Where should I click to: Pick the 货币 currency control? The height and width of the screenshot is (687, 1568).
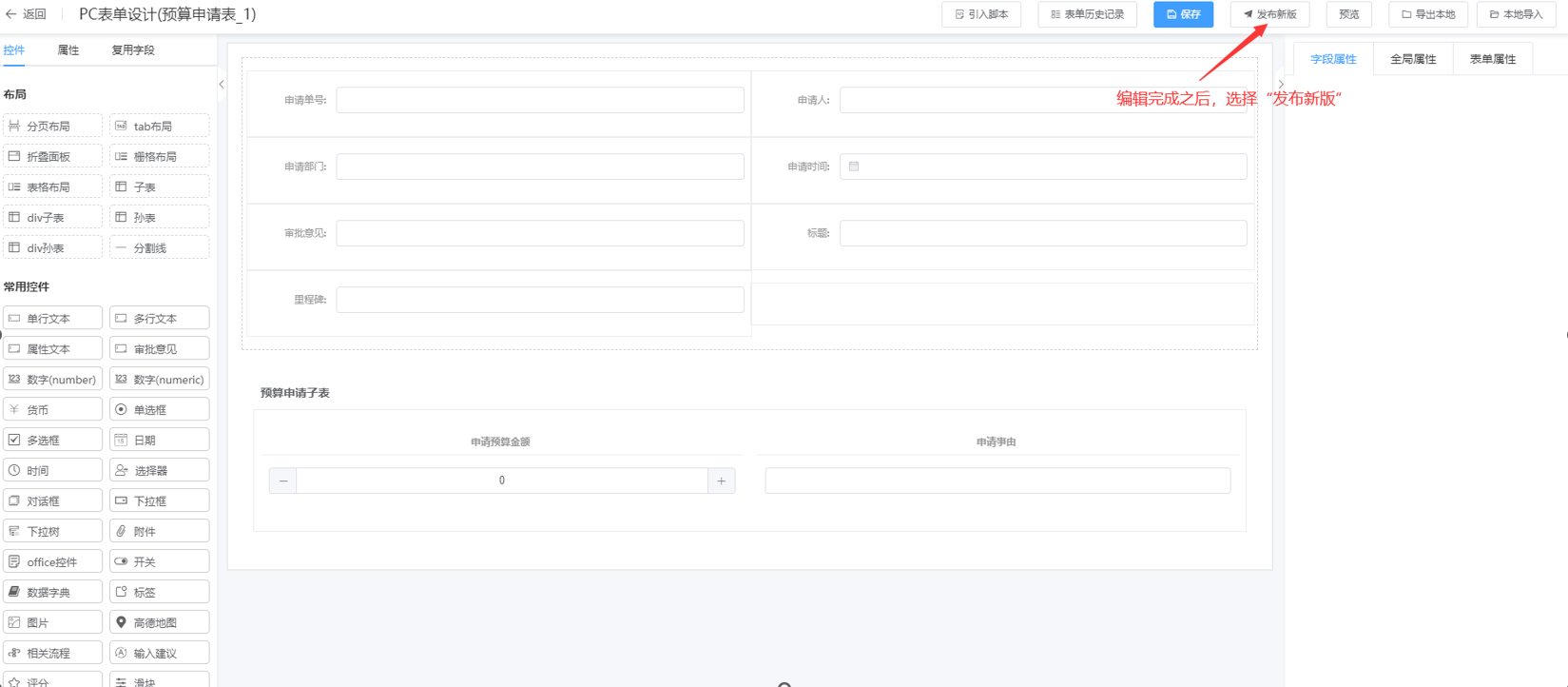click(x=53, y=409)
